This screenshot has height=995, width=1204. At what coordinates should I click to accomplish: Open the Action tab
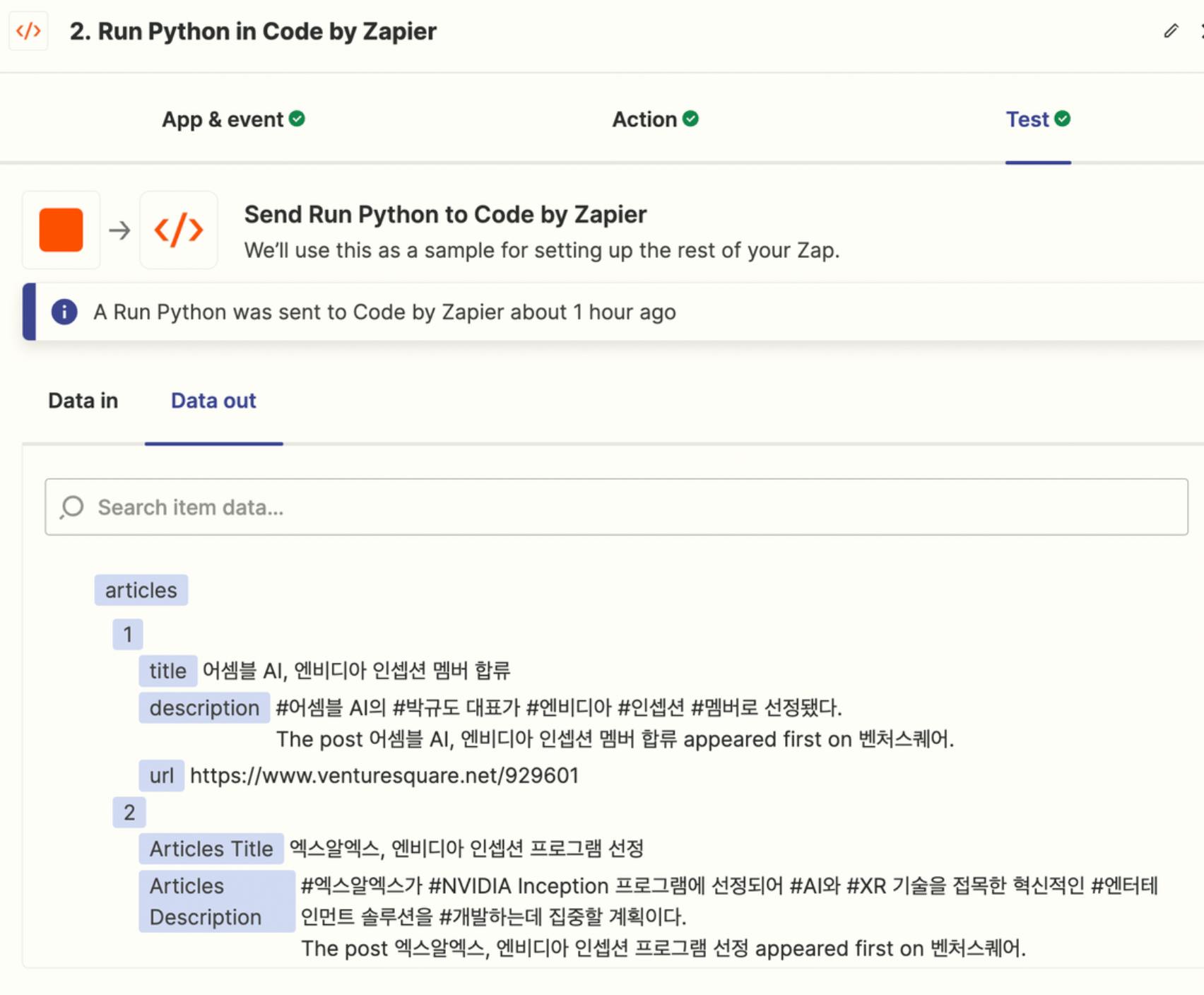click(x=655, y=119)
